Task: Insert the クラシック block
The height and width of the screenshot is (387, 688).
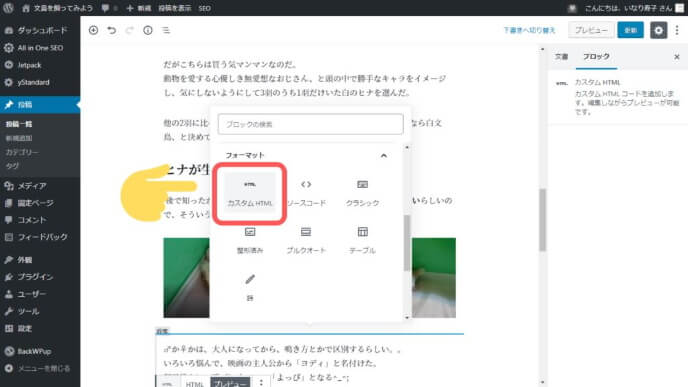Action: click(x=362, y=193)
